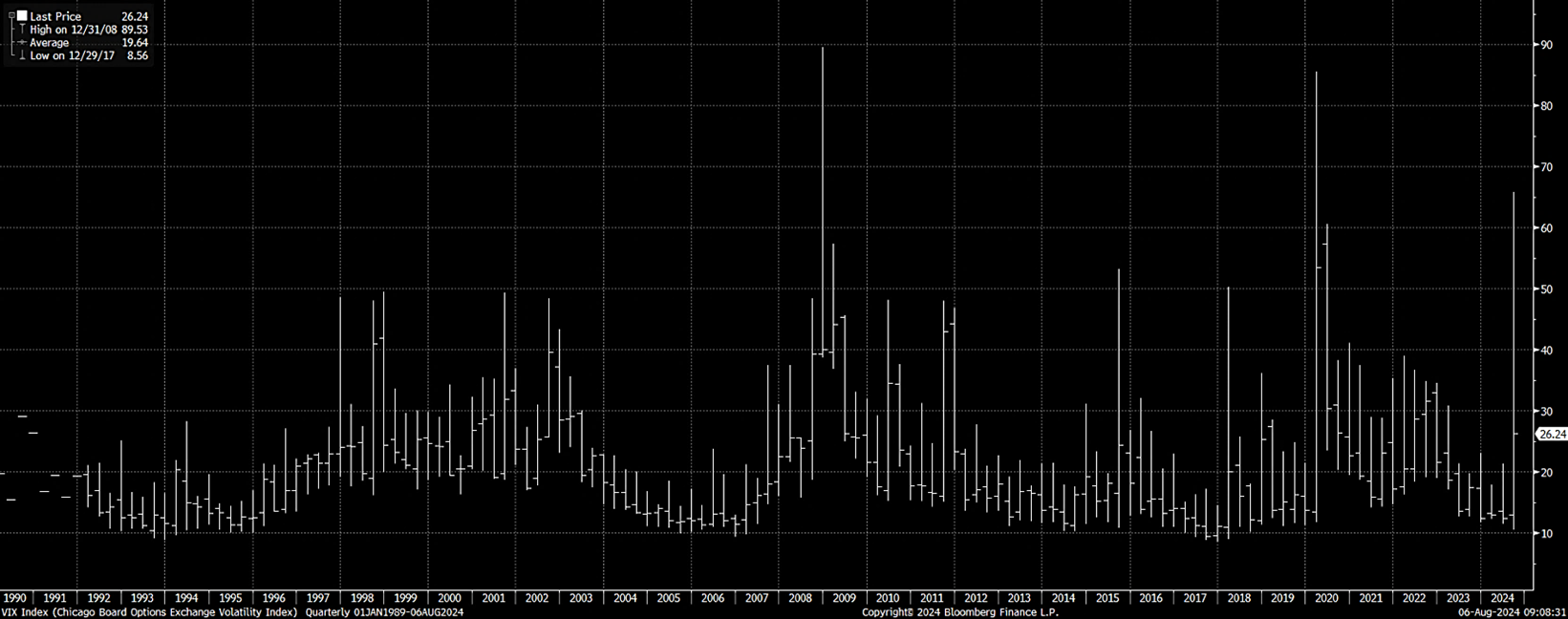
Task: Click the High marker icon in legend
Action: 22,30
